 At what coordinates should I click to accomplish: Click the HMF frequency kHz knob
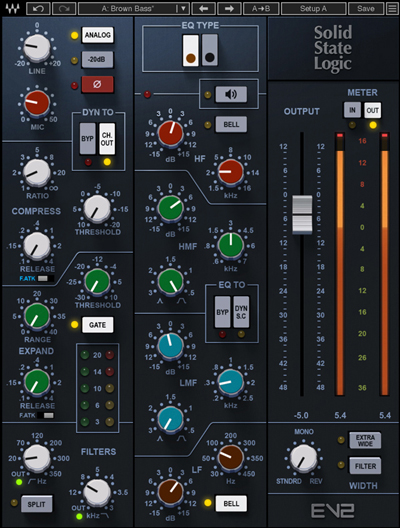point(230,245)
